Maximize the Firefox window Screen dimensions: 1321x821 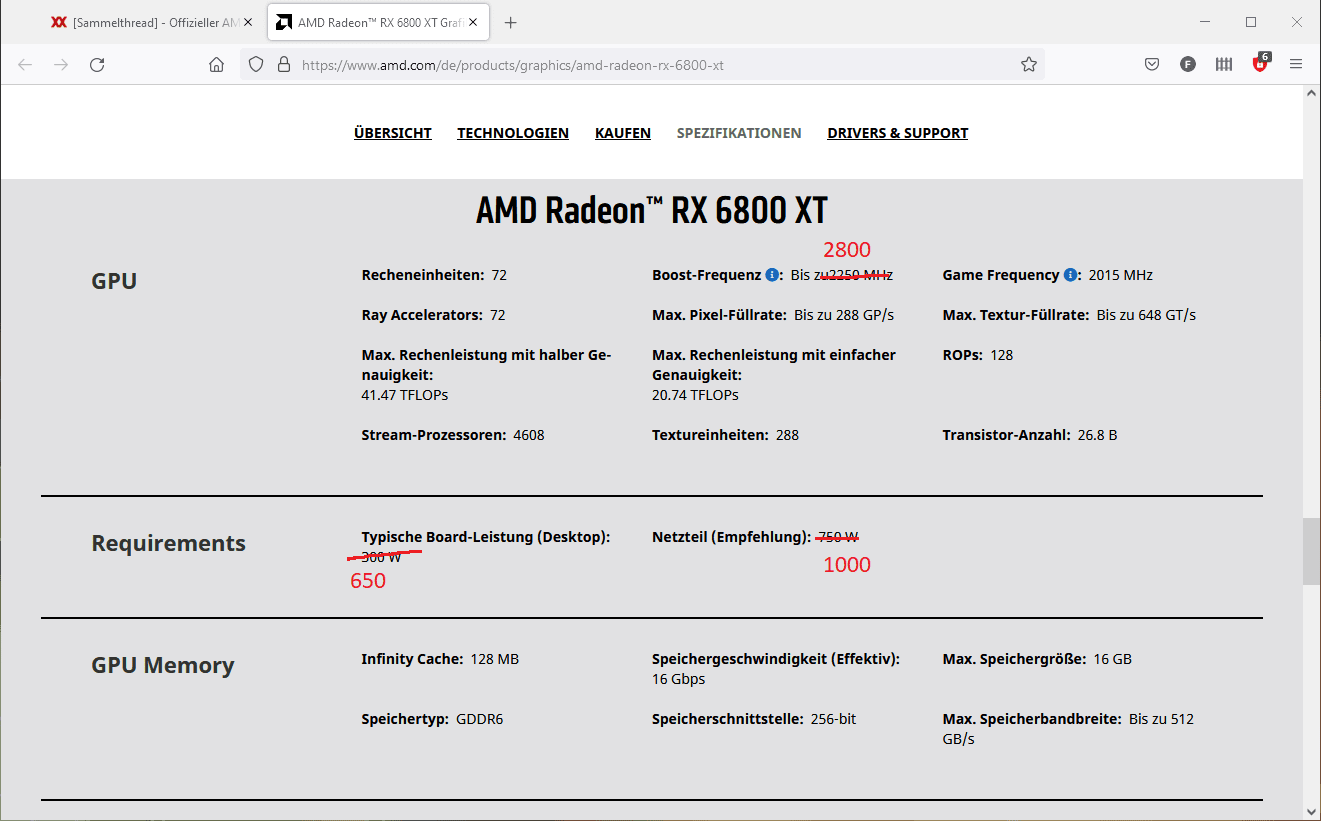(1251, 22)
